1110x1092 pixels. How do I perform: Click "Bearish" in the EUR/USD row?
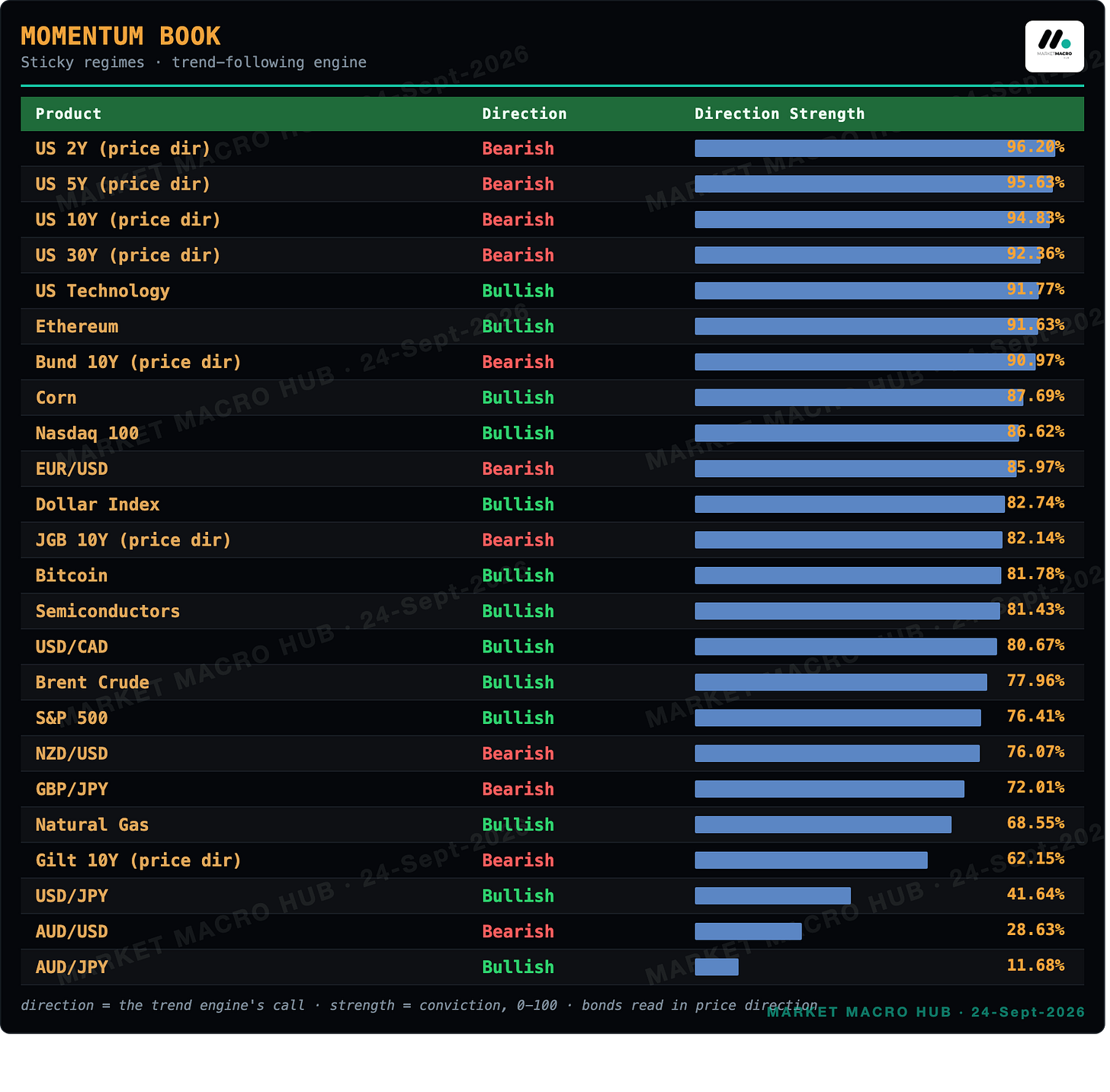click(x=518, y=469)
